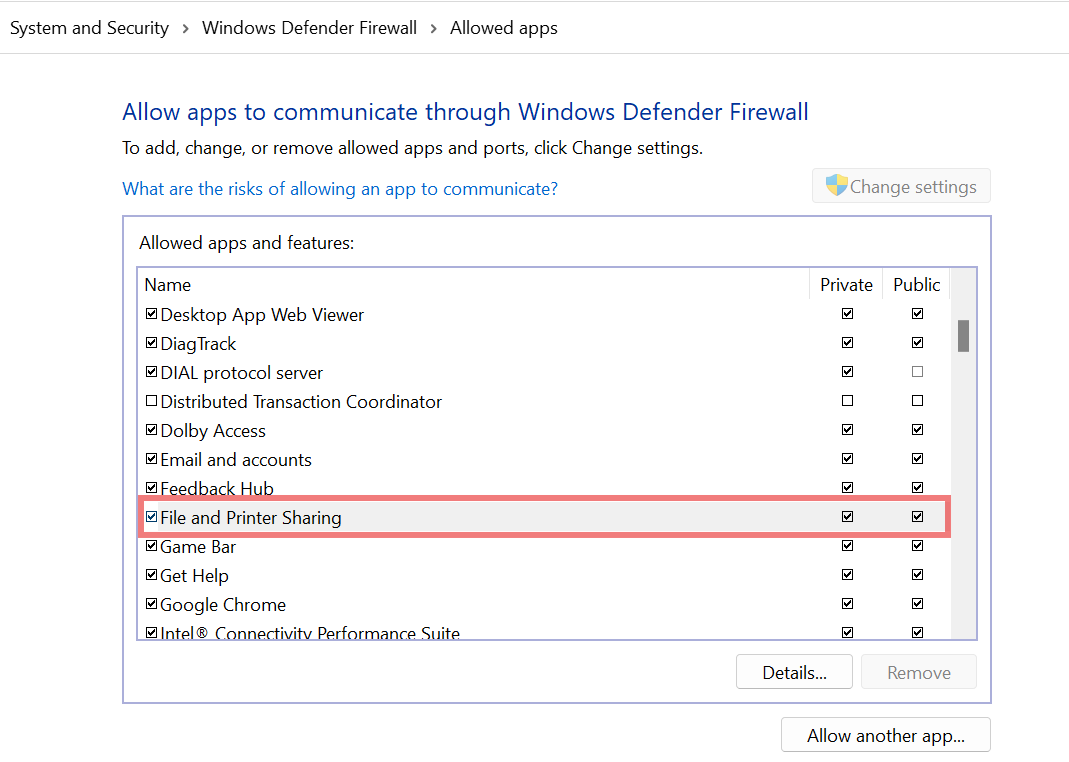Open the risks of allowing apps link

(338, 188)
